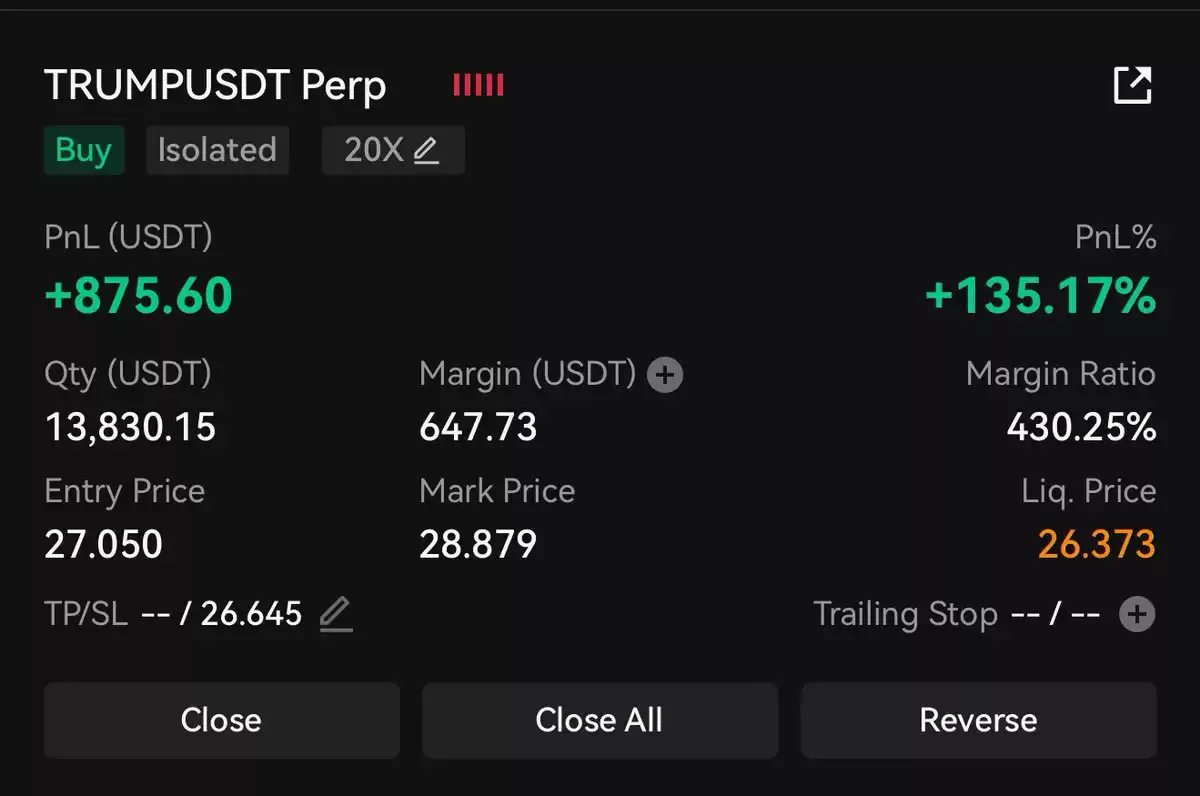Tap the red risk level bars indicator
This screenshot has width=1200, height=796.
coord(478,85)
